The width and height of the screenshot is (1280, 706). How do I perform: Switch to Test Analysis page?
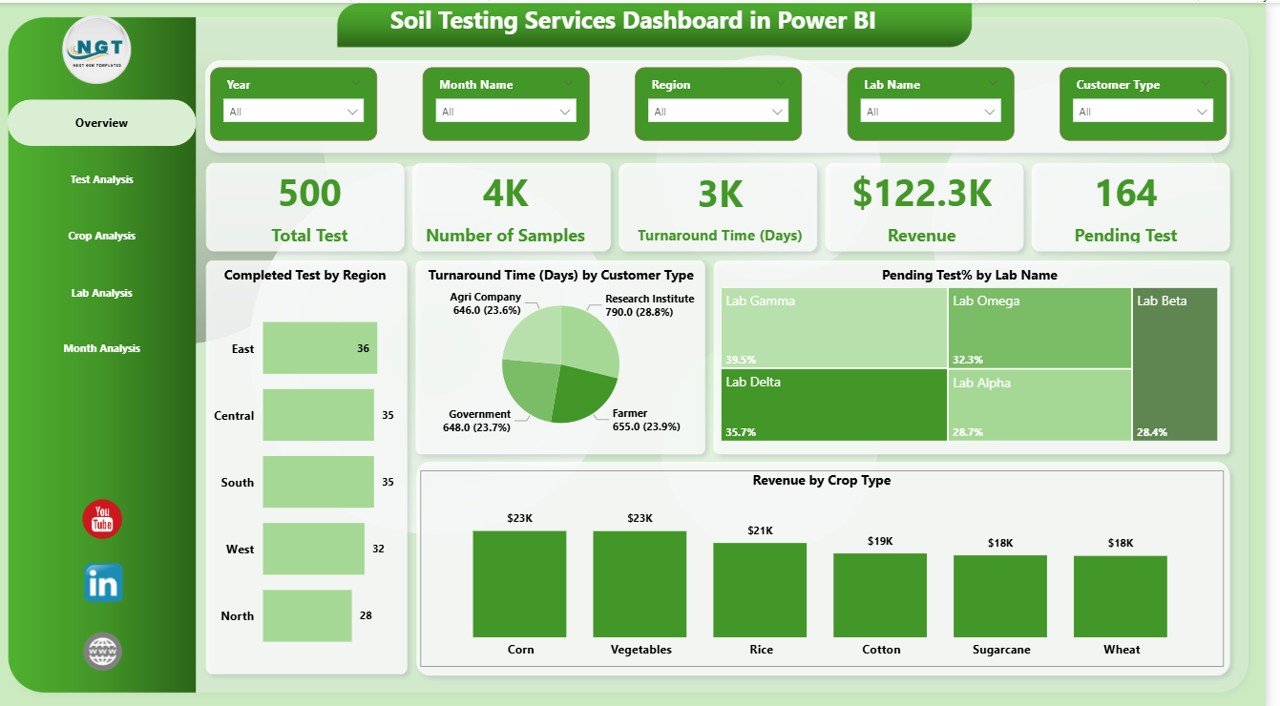pos(100,179)
